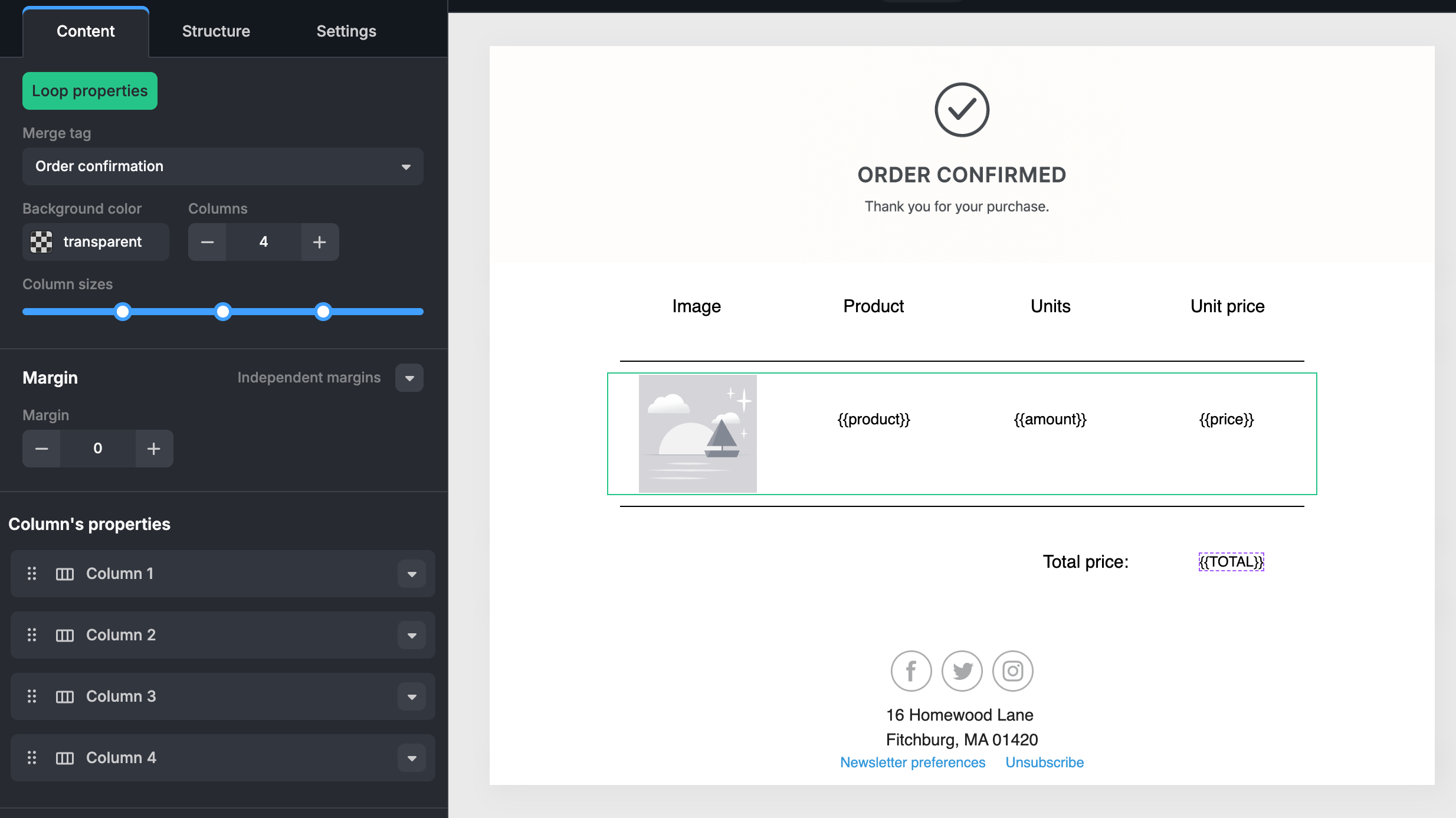This screenshot has height=818, width=1456.
Task: Click the Column 3 columns layout icon
Action: (x=65, y=696)
